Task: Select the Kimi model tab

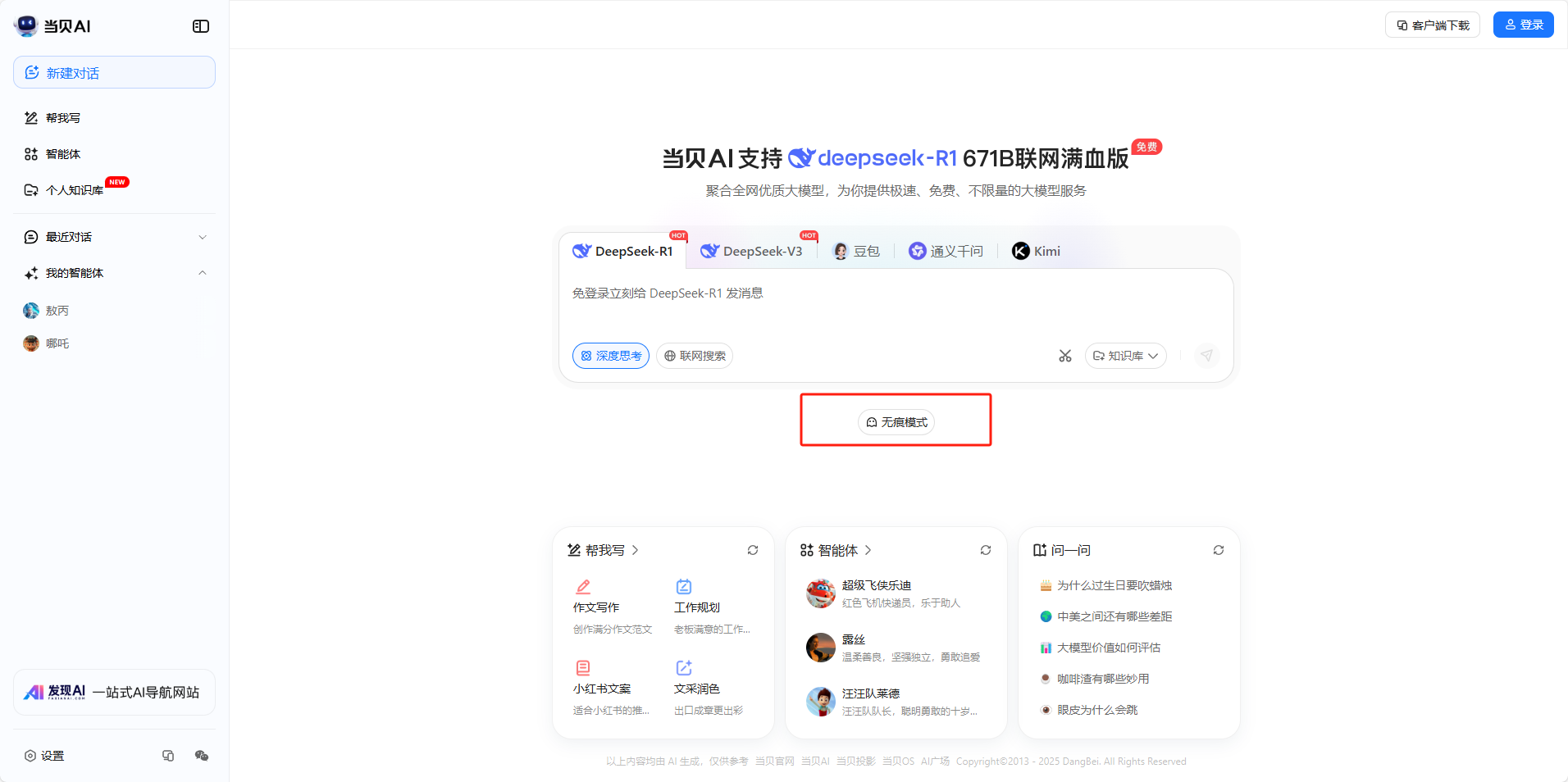Action: (x=1037, y=252)
